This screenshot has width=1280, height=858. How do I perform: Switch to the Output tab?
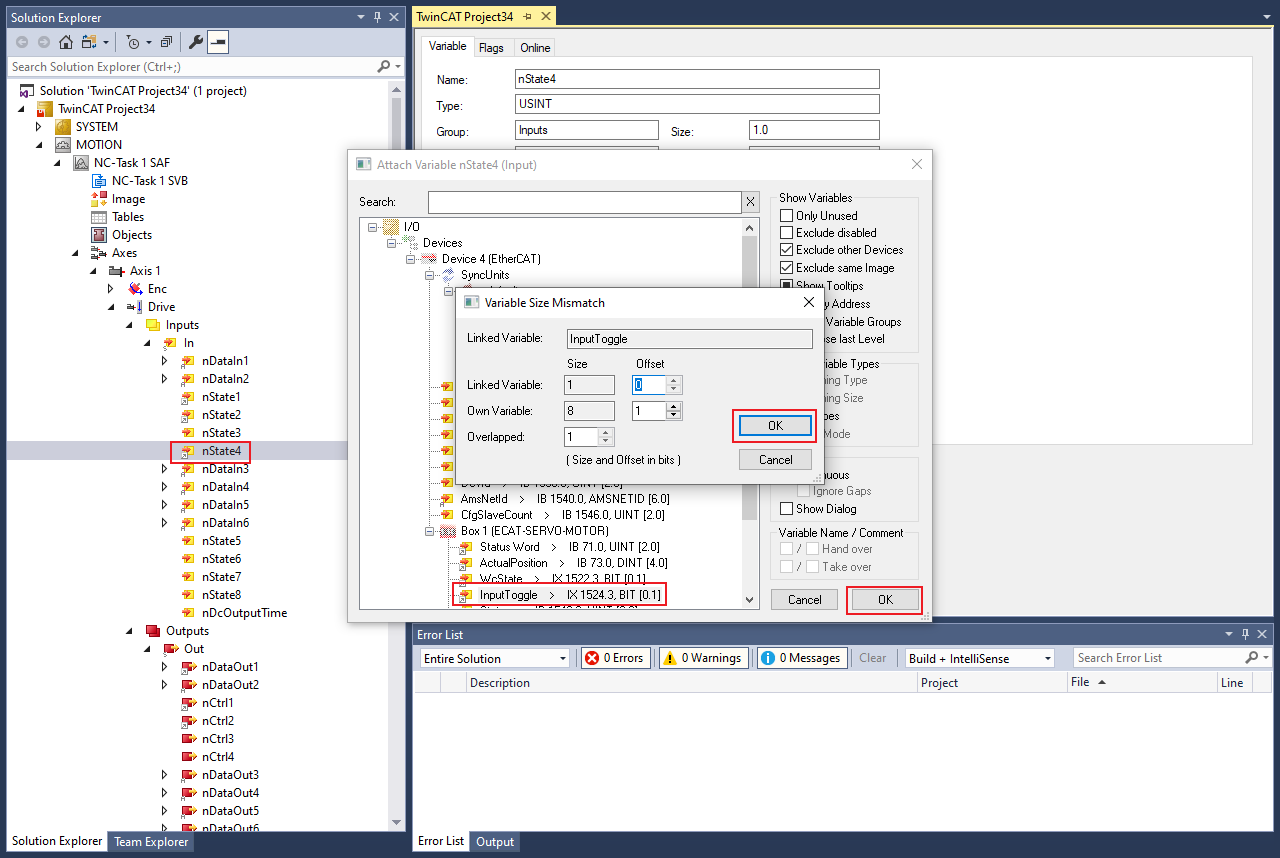point(494,842)
